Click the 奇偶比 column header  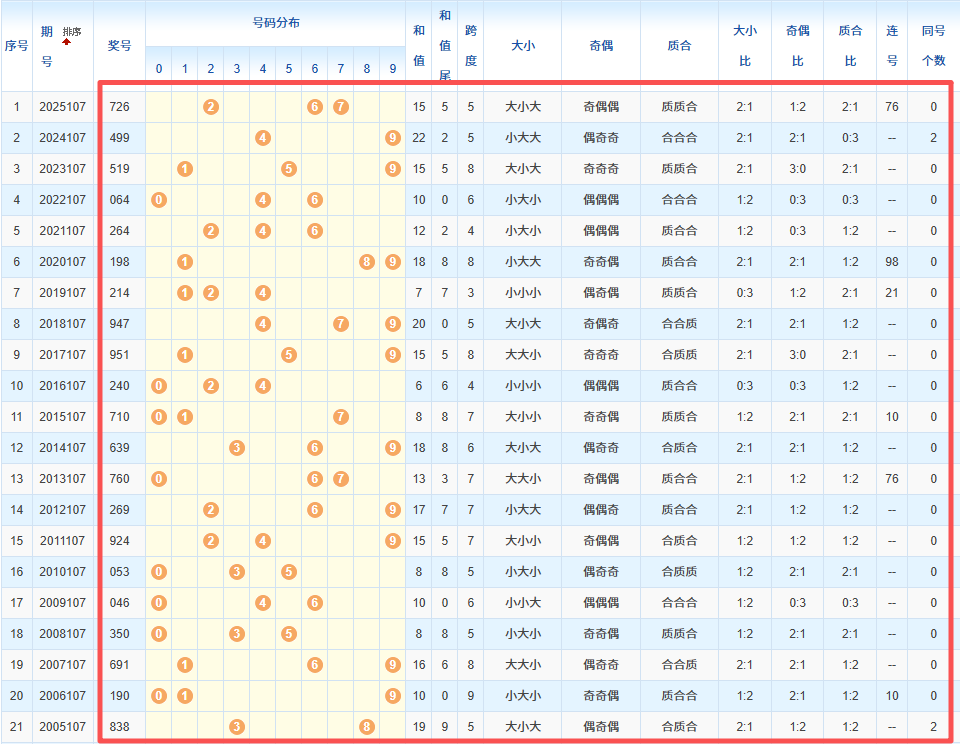pos(797,45)
